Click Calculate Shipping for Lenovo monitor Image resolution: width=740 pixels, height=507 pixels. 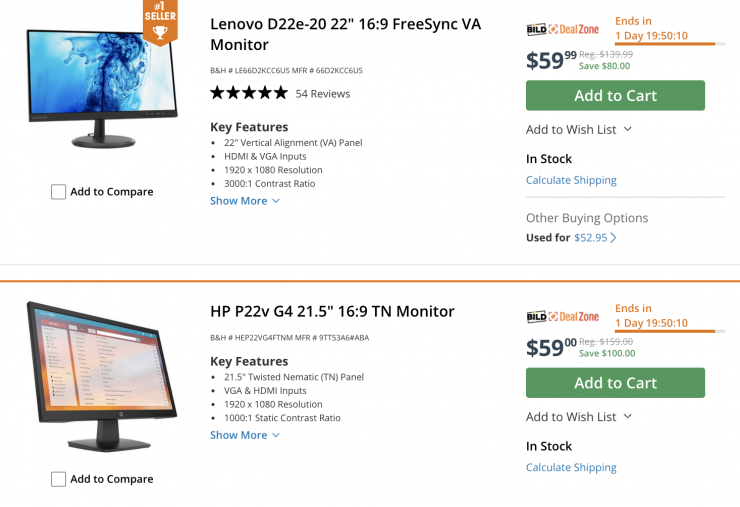[x=571, y=180]
